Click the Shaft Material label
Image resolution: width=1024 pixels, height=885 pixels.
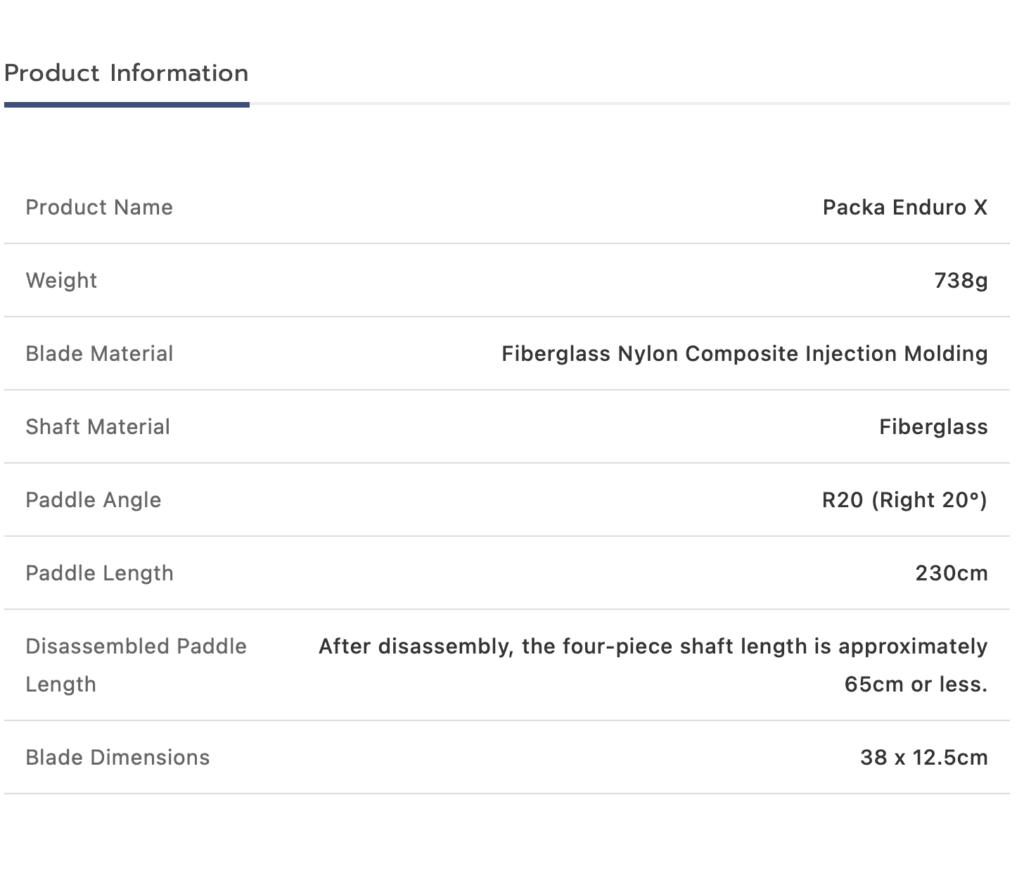(x=98, y=426)
